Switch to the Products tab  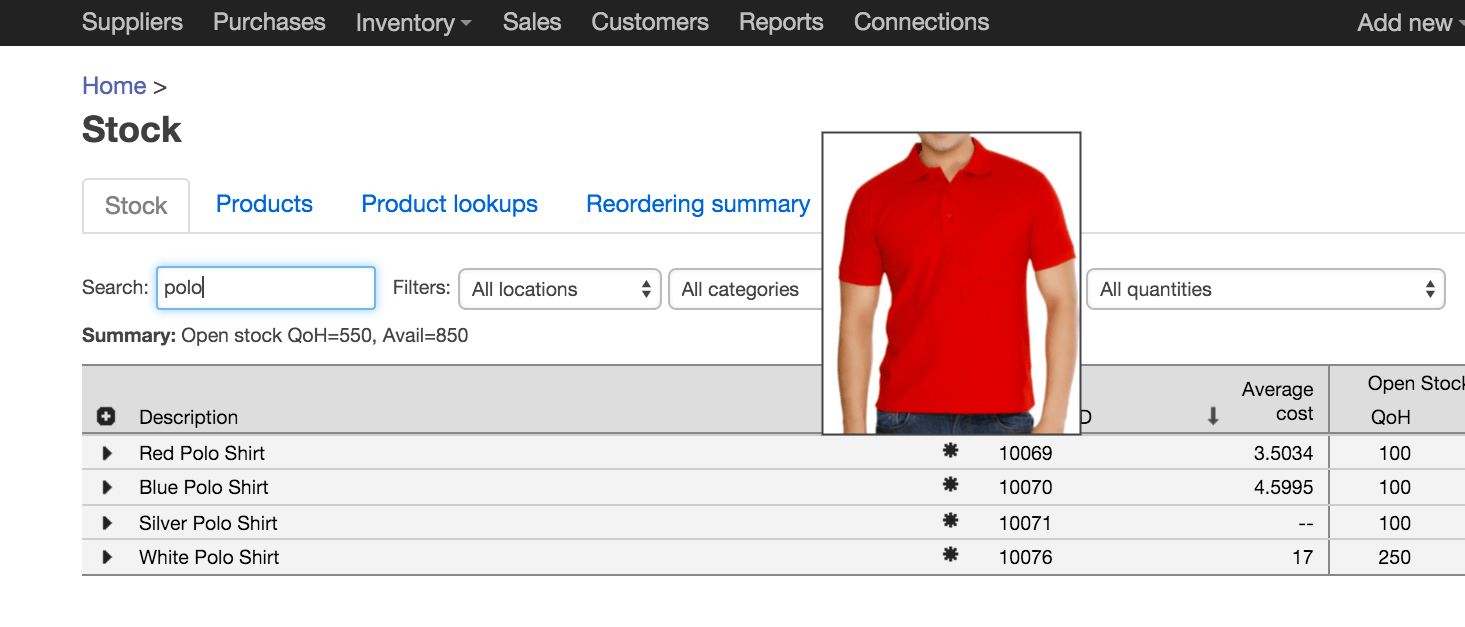click(264, 204)
